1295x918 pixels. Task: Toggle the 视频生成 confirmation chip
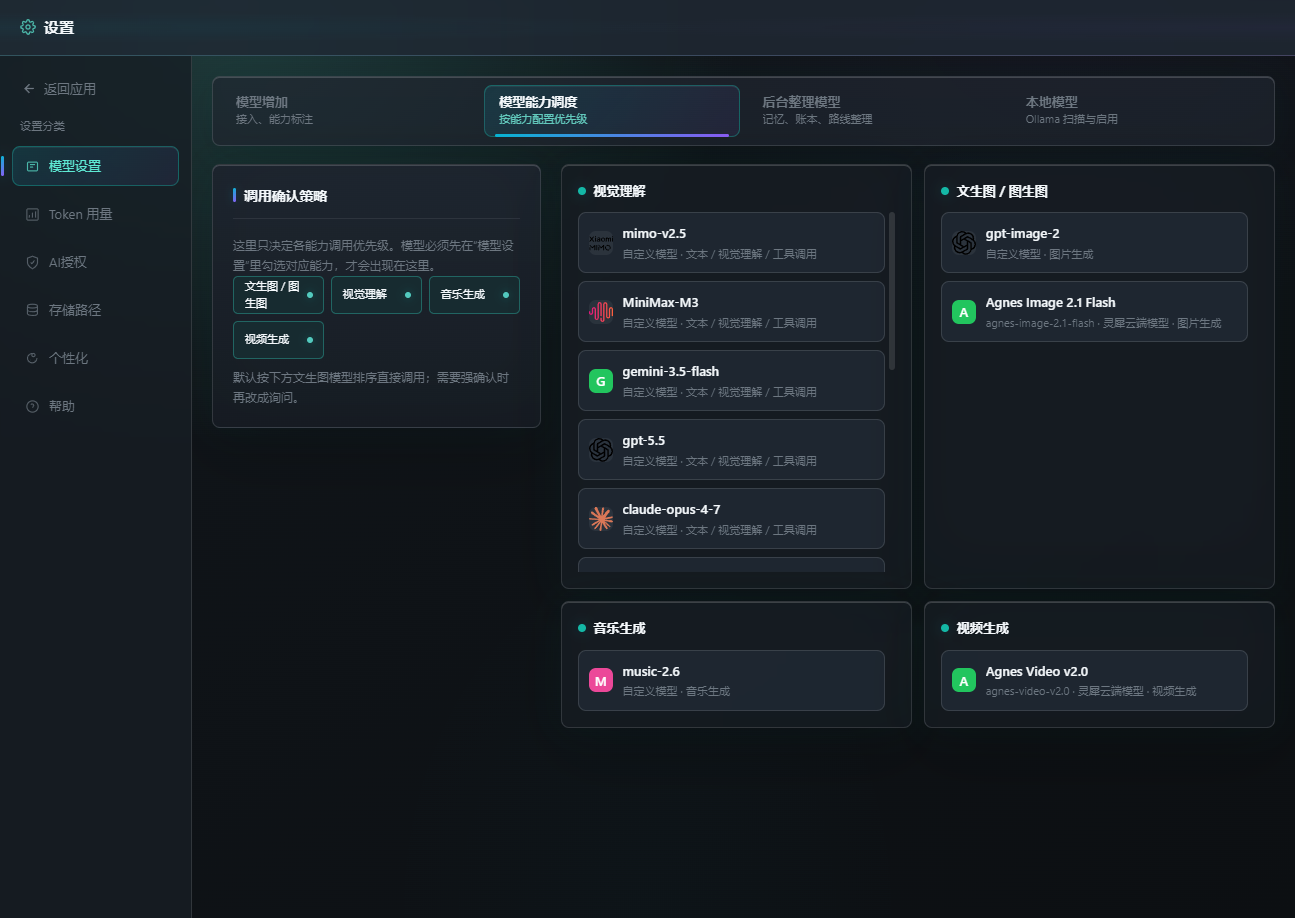tap(278, 340)
